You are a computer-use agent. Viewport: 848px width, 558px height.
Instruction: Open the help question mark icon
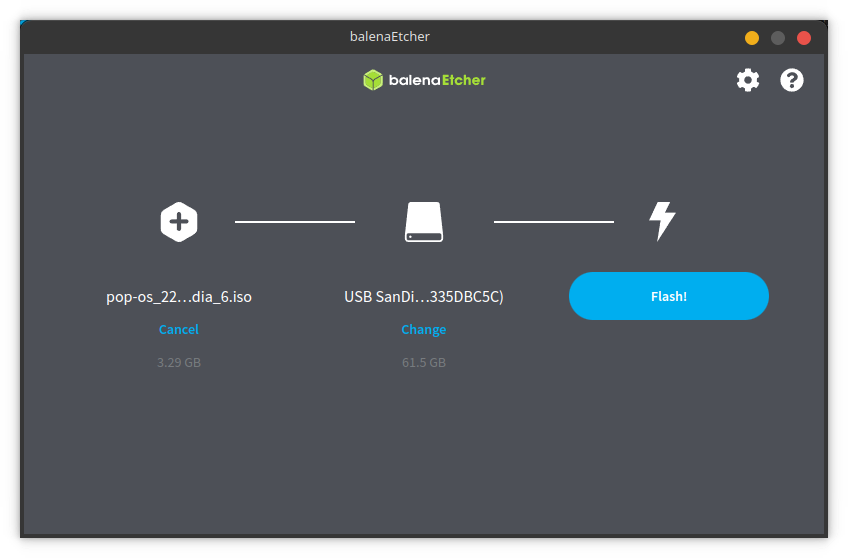[x=791, y=80]
